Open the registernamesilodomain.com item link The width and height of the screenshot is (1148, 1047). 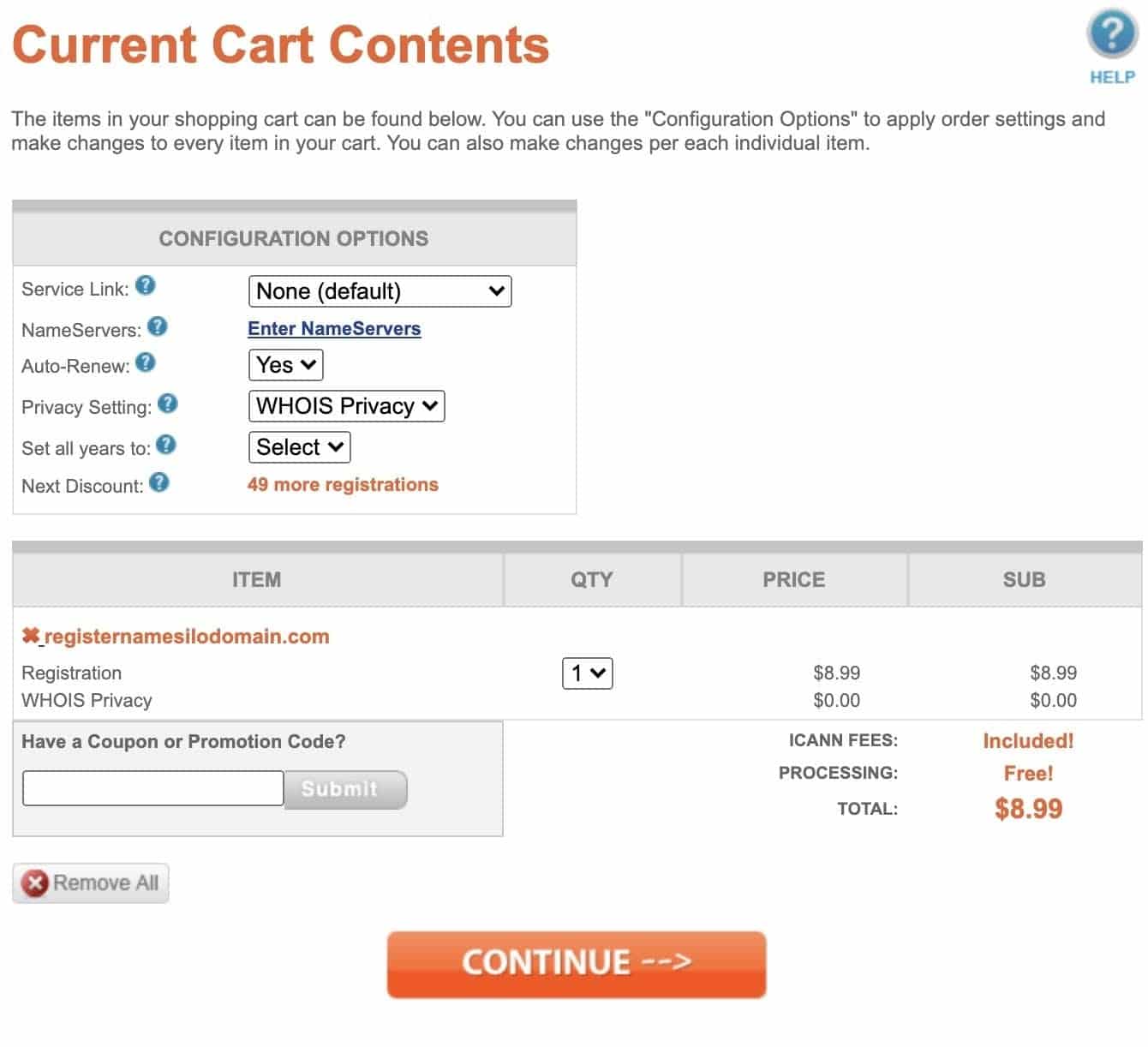pyautogui.click(x=187, y=637)
